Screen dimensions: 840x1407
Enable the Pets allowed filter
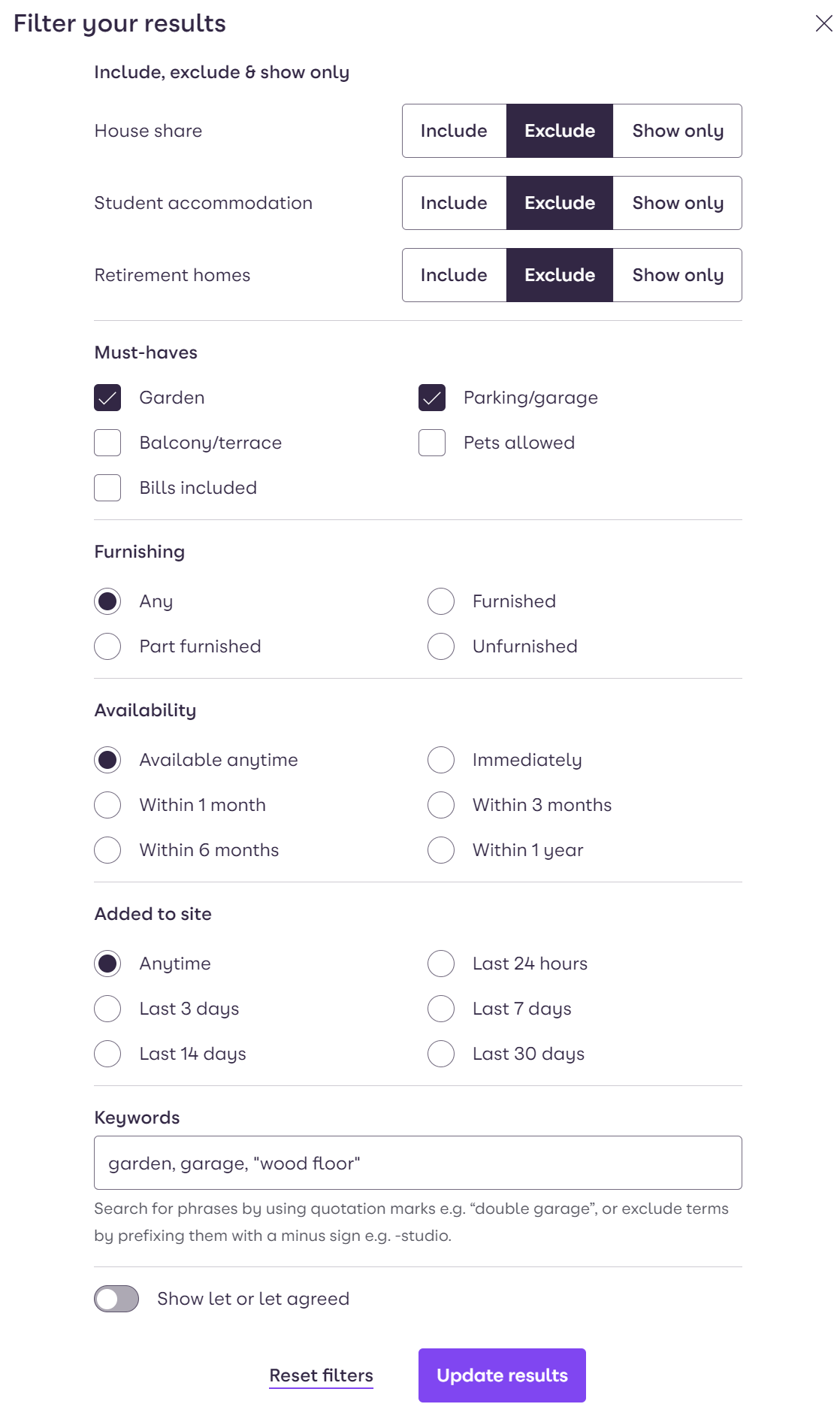click(432, 443)
